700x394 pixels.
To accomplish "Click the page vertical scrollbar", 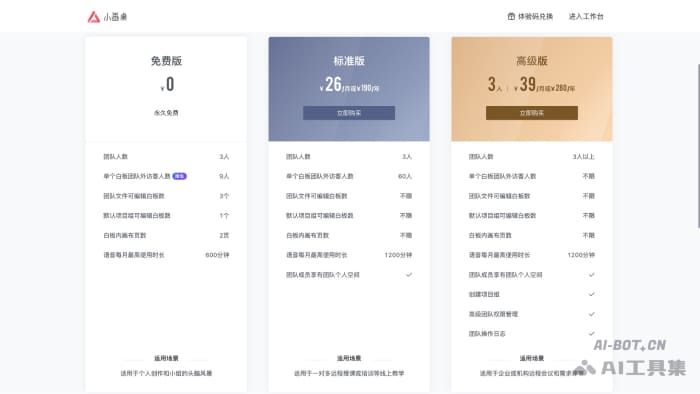I will point(698,146).
